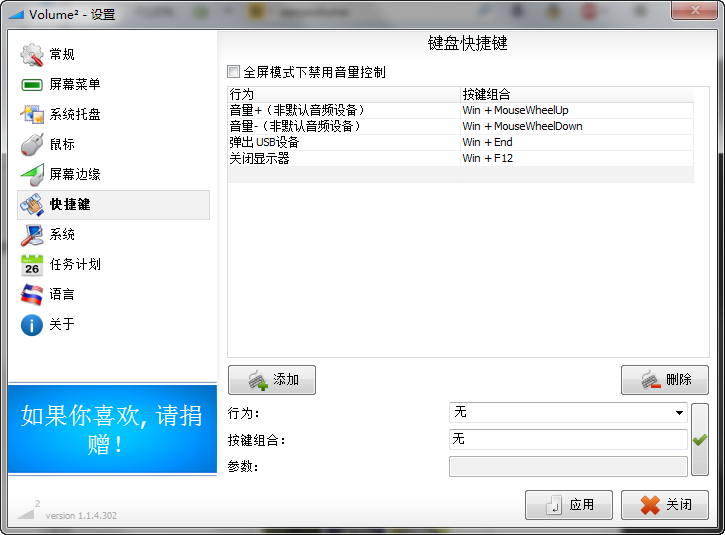The image size is (725, 535).
Task: Click the 删除 button label
Action: pyautogui.click(x=679, y=380)
